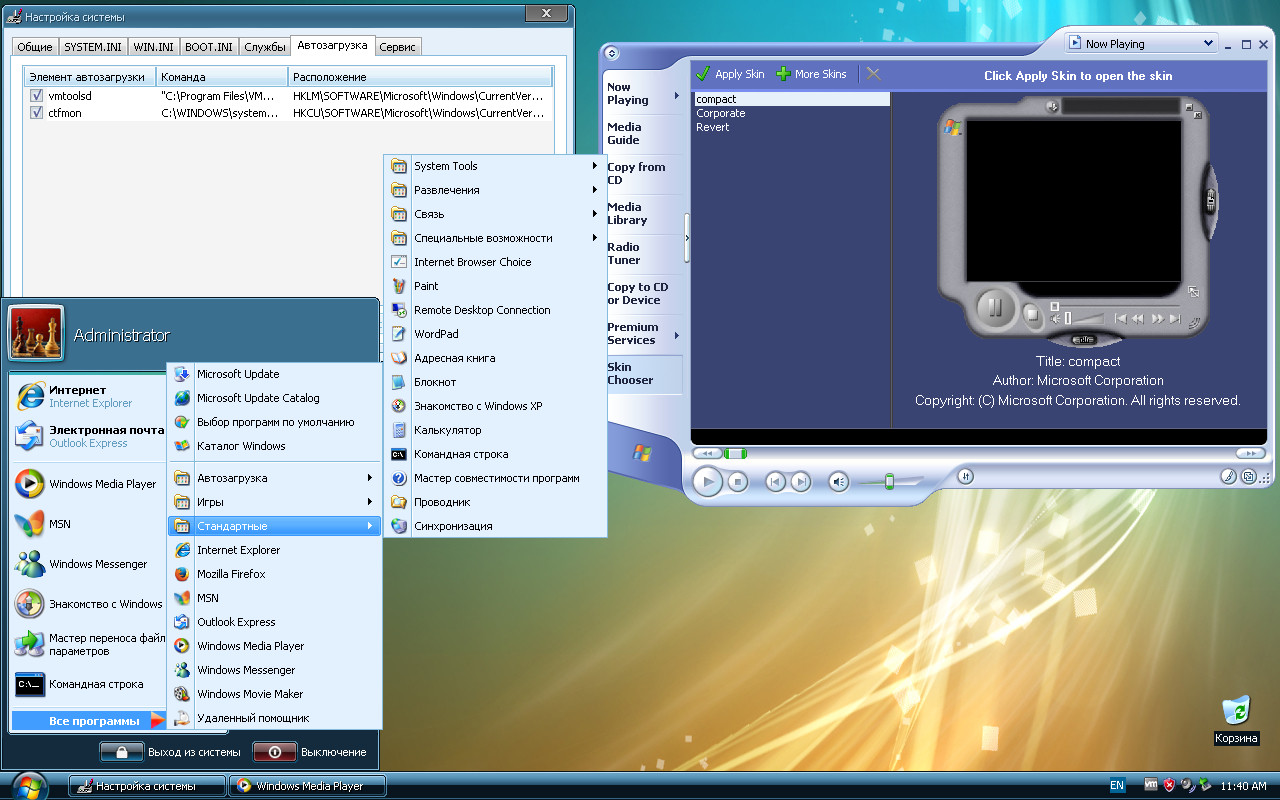Select Media Library in player sidebar
Image resolution: width=1280 pixels, height=800 pixels.
(x=627, y=214)
